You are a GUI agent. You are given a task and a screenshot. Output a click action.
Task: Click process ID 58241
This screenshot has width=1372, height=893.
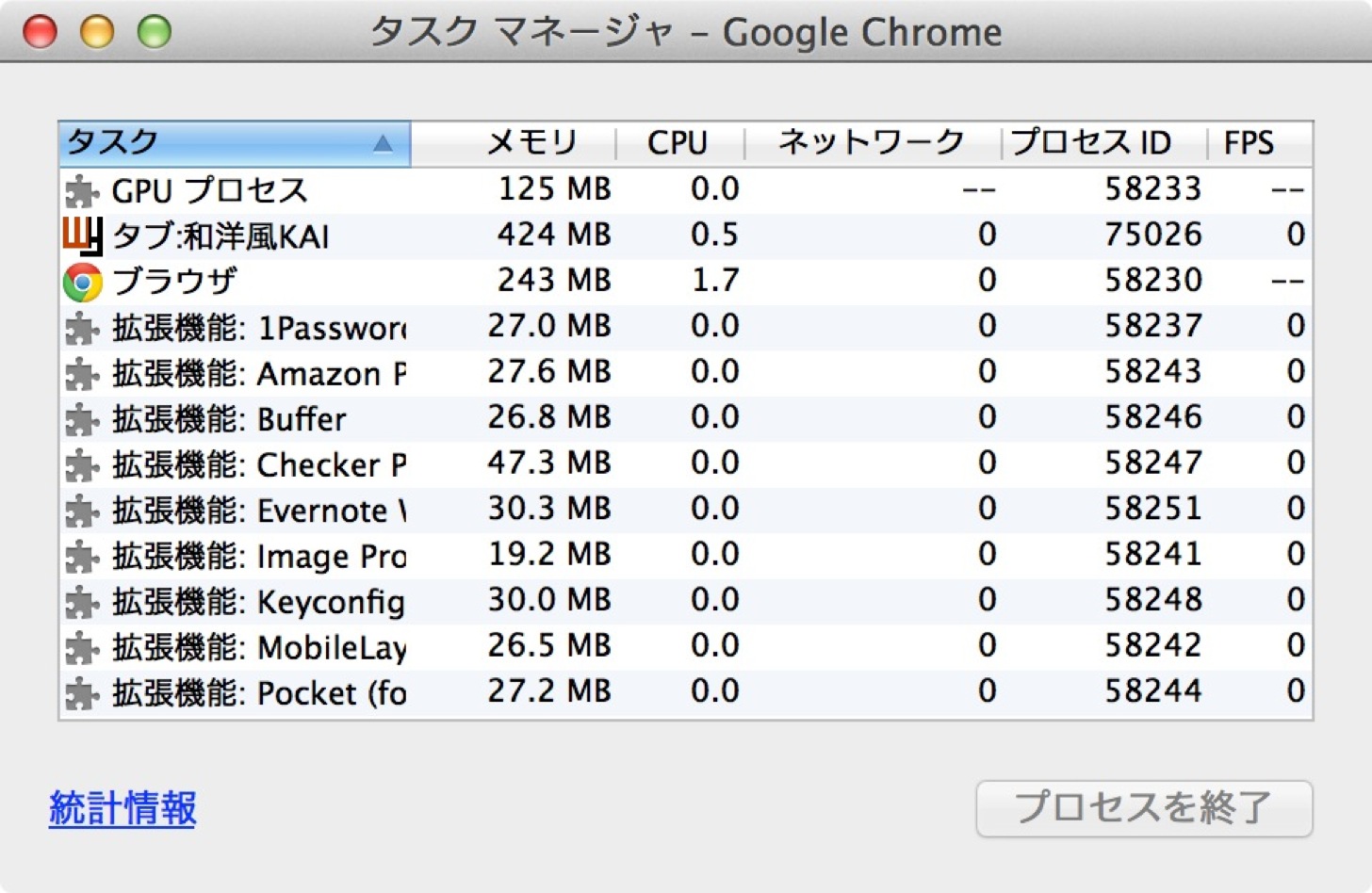(1153, 554)
